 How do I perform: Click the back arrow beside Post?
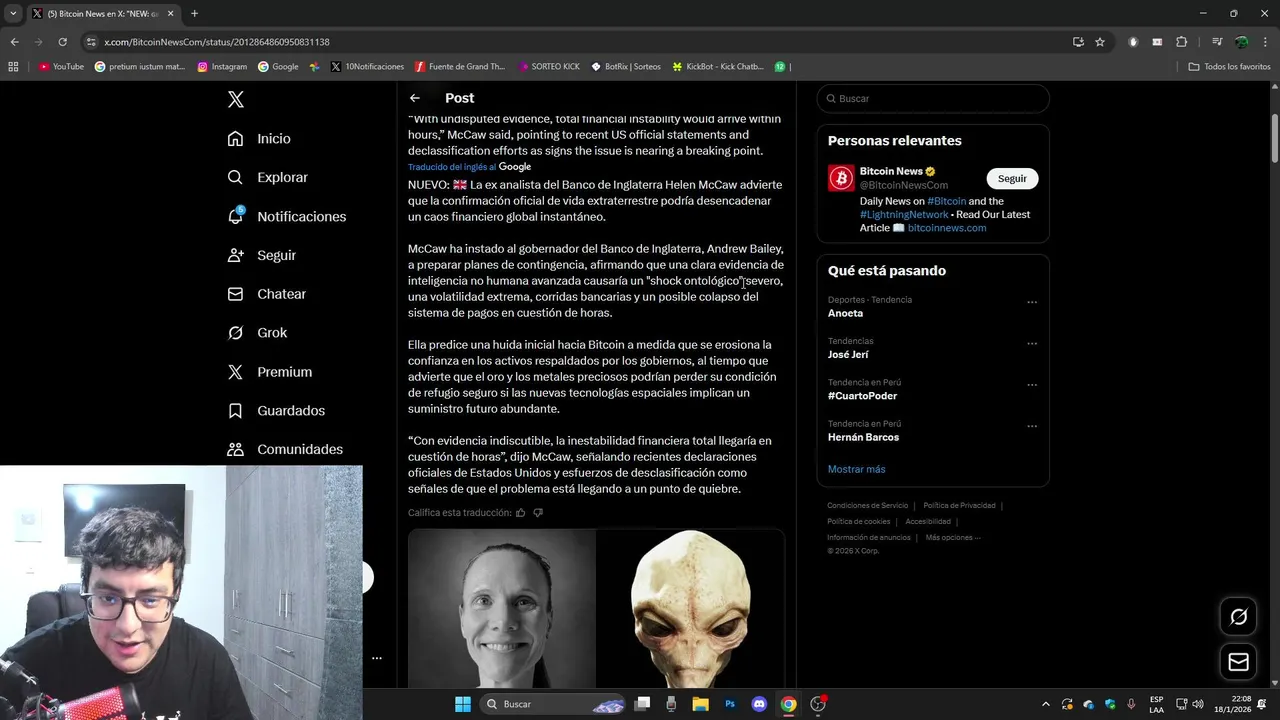(x=415, y=98)
